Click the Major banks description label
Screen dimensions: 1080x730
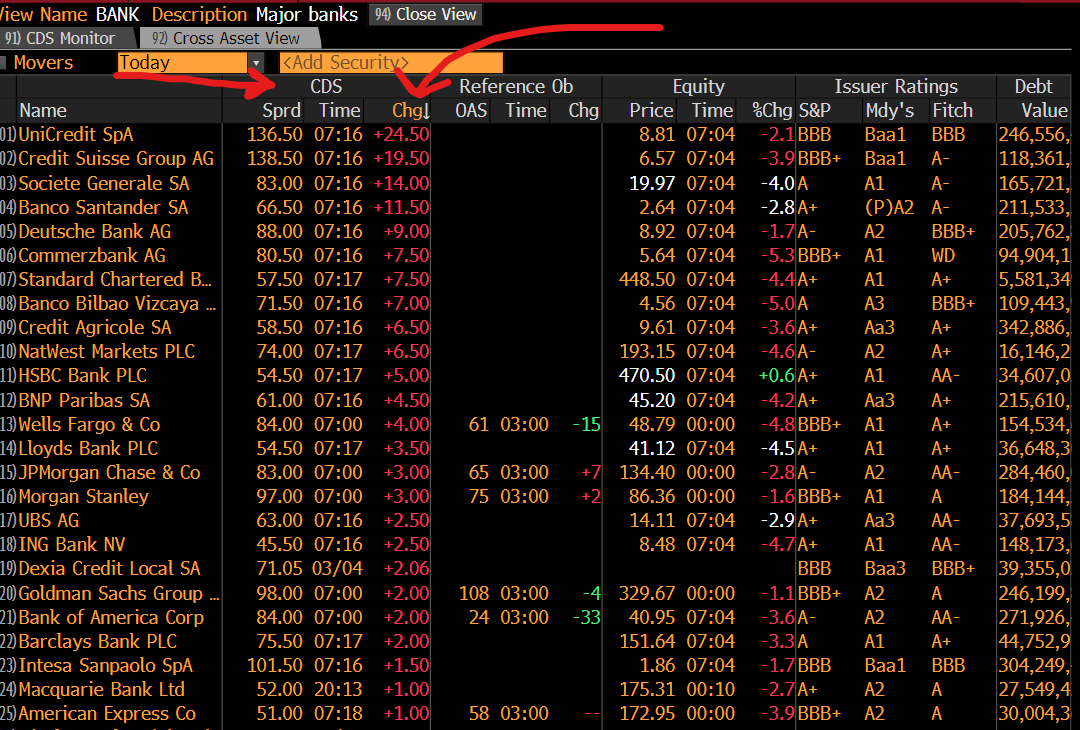pos(305,14)
